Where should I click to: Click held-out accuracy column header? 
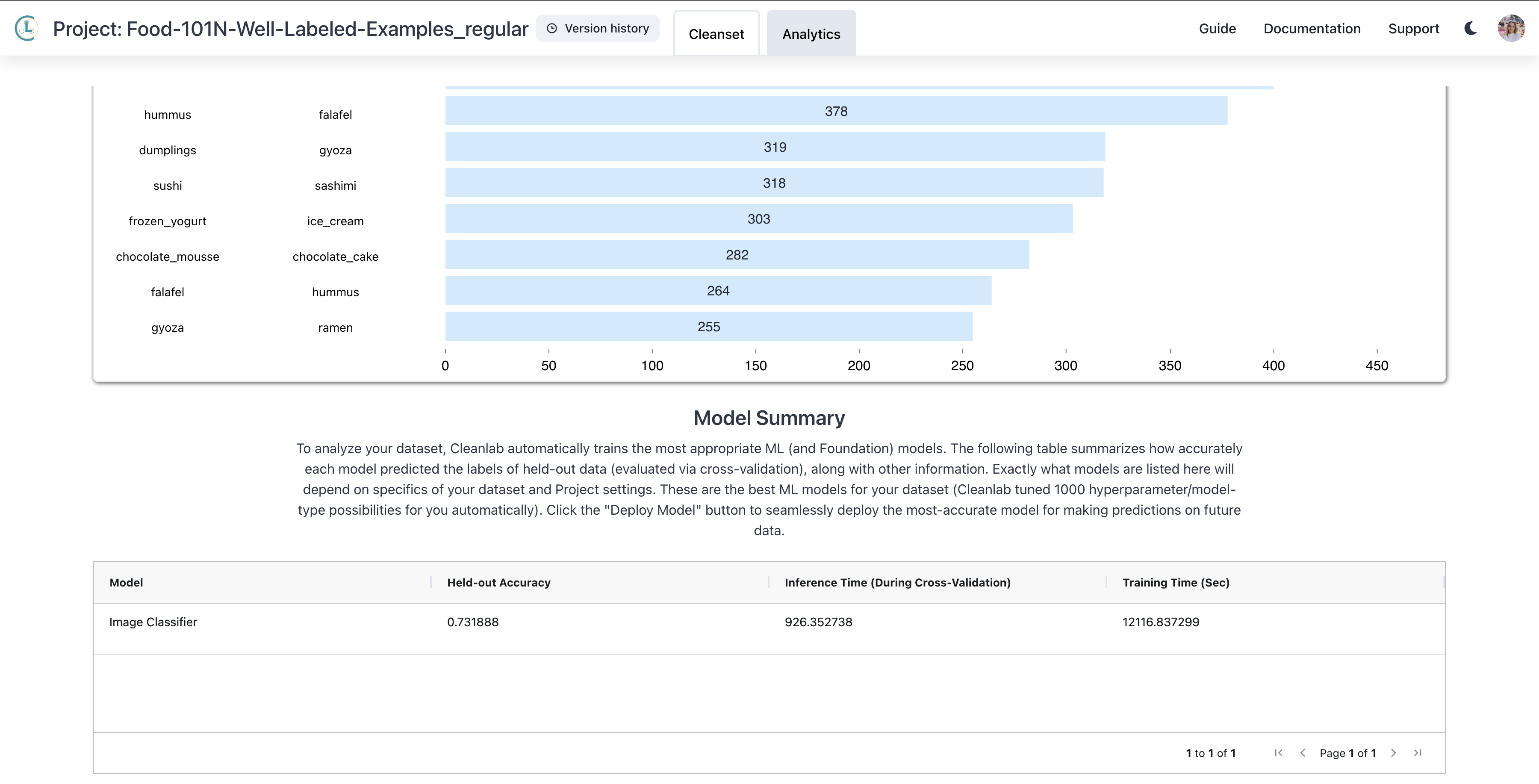[x=499, y=582]
